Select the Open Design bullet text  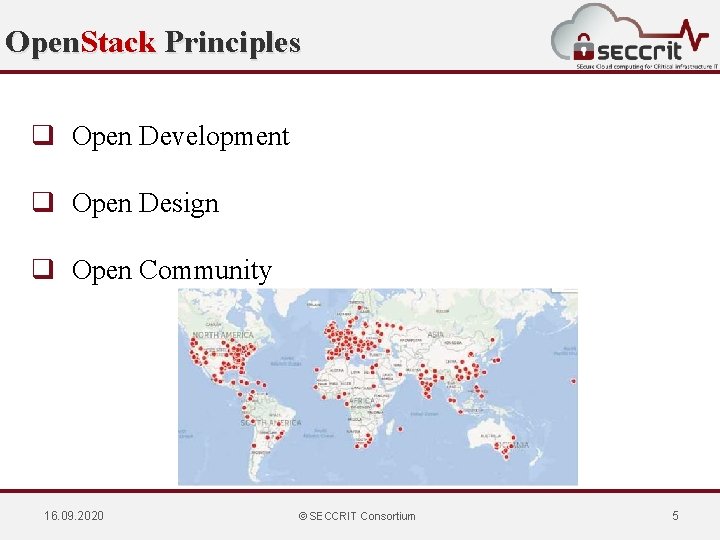145,203
